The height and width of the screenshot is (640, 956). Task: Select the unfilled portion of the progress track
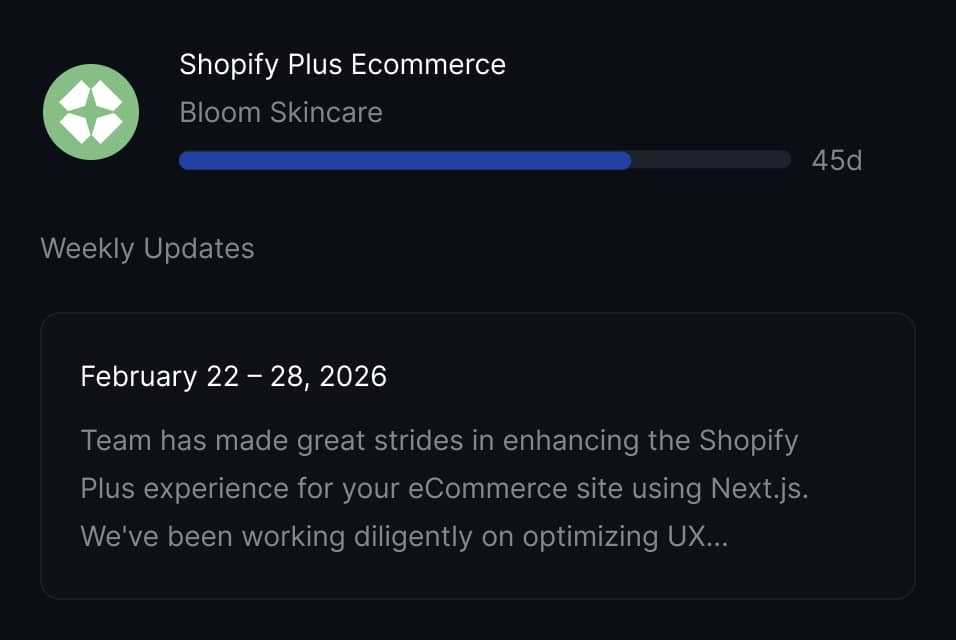710,160
